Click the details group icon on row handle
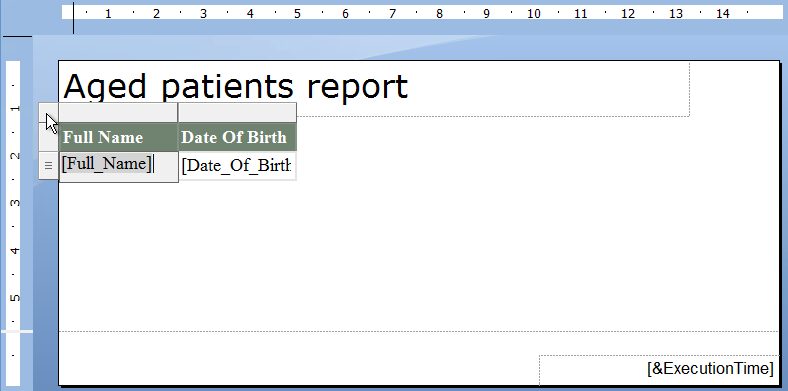Image resolution: width=788 pixels, height=391 pixels. pos(48,165)
